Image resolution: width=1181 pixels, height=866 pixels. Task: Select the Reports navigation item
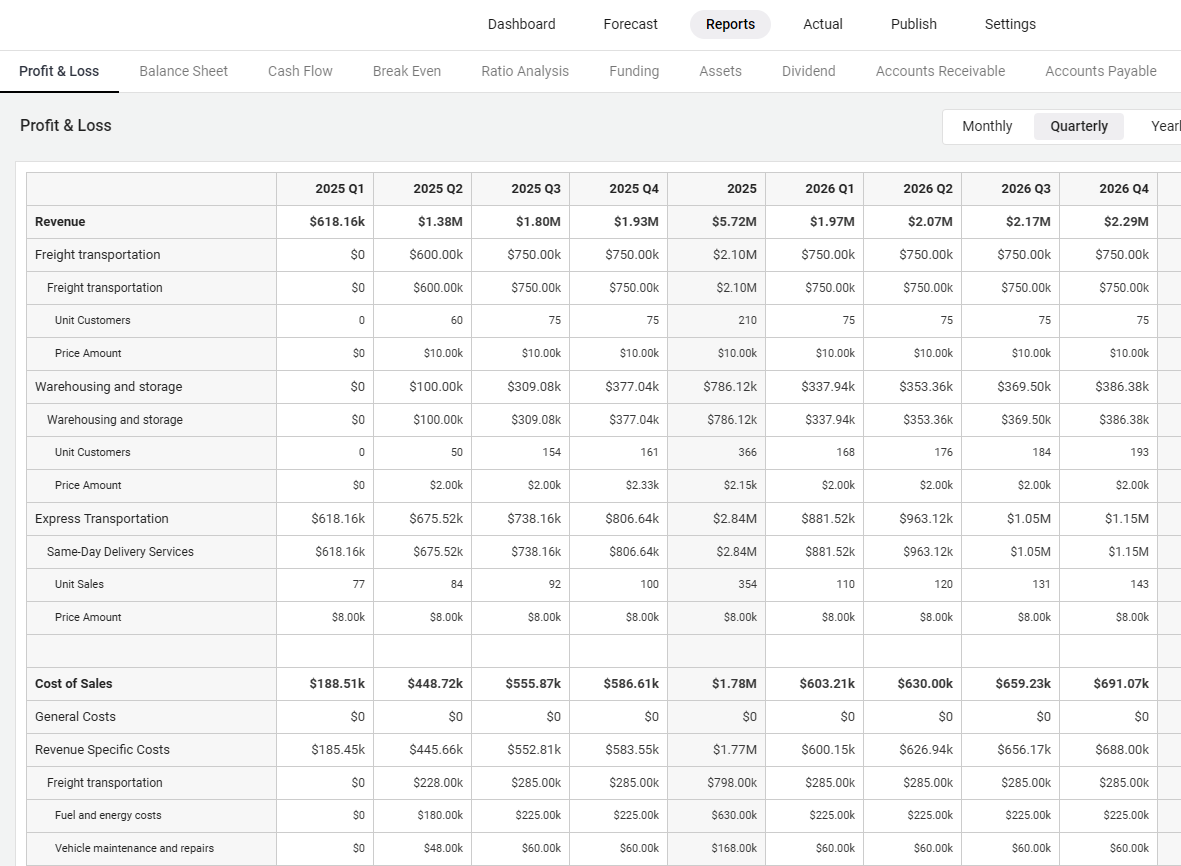[x=730, y=24]
